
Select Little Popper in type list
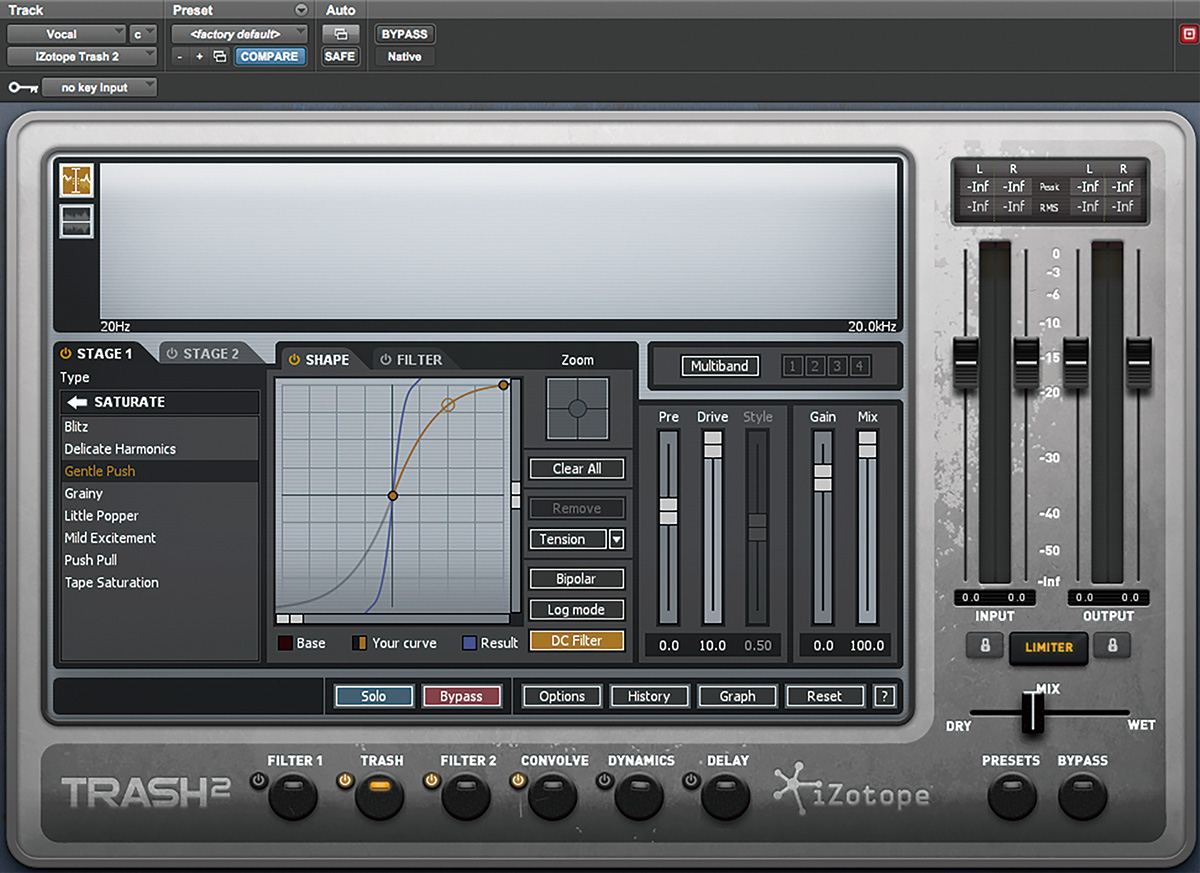pyautogui.click(x=160, y=516)
